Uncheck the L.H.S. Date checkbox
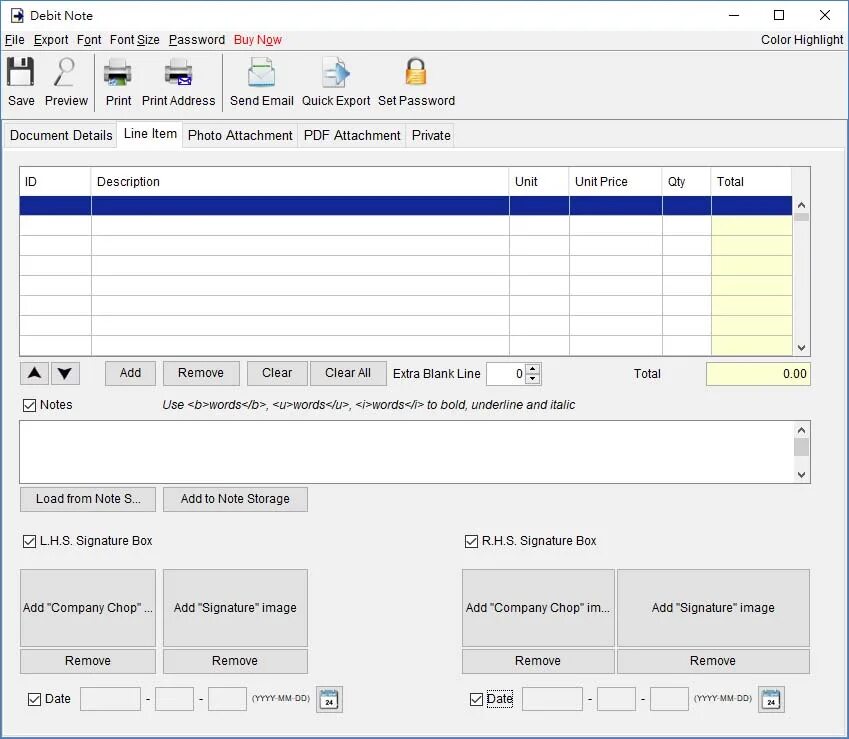 (34, 699)
